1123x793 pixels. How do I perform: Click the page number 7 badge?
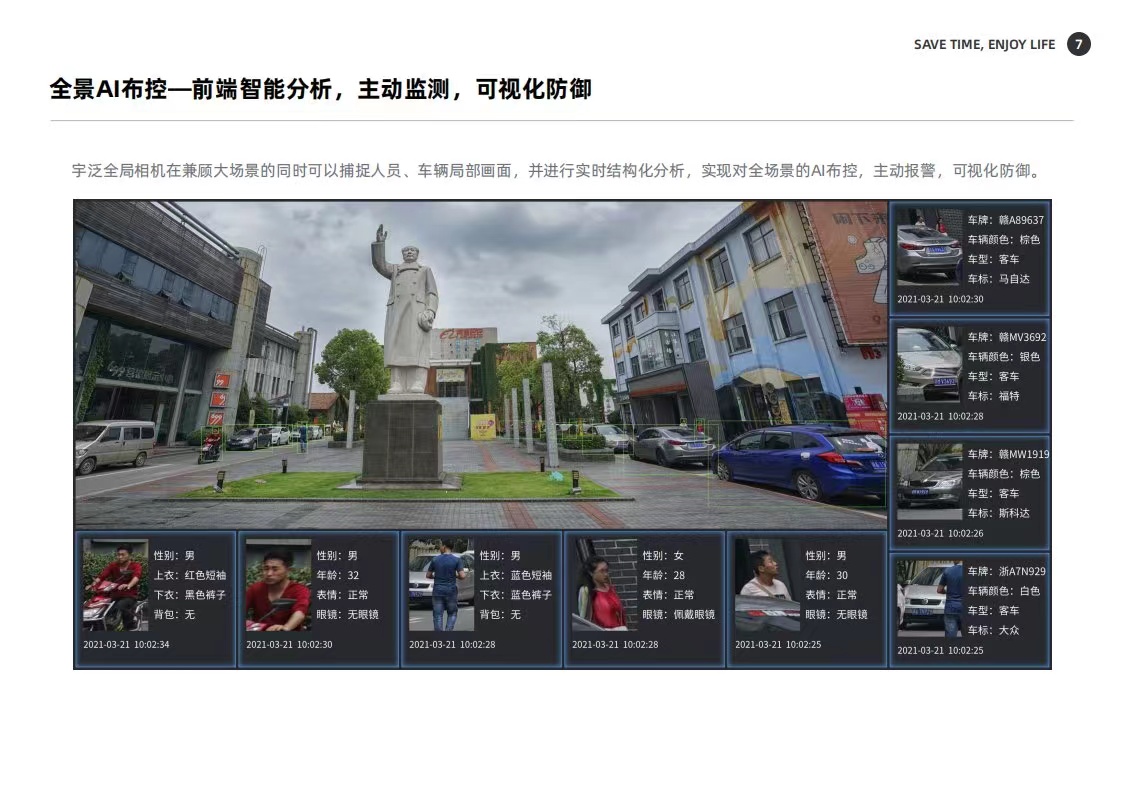1078,44
